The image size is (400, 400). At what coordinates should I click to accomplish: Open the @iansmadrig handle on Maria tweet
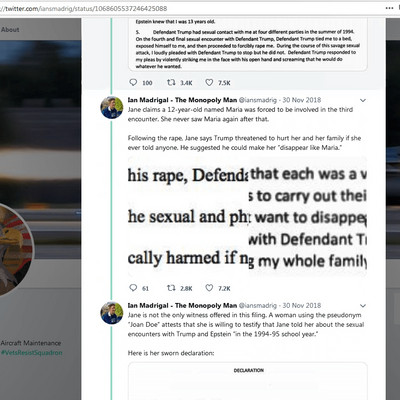click(258, 100)
